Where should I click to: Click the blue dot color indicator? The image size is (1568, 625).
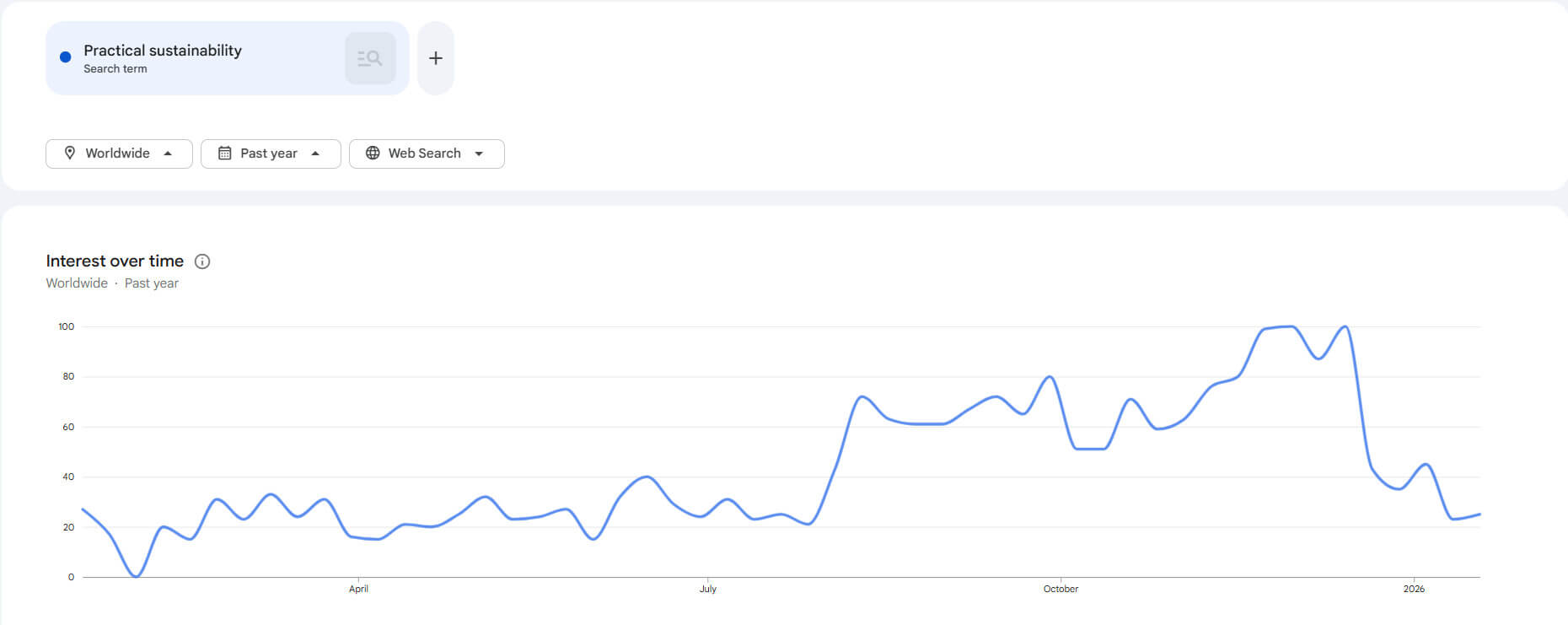point(65,57)
